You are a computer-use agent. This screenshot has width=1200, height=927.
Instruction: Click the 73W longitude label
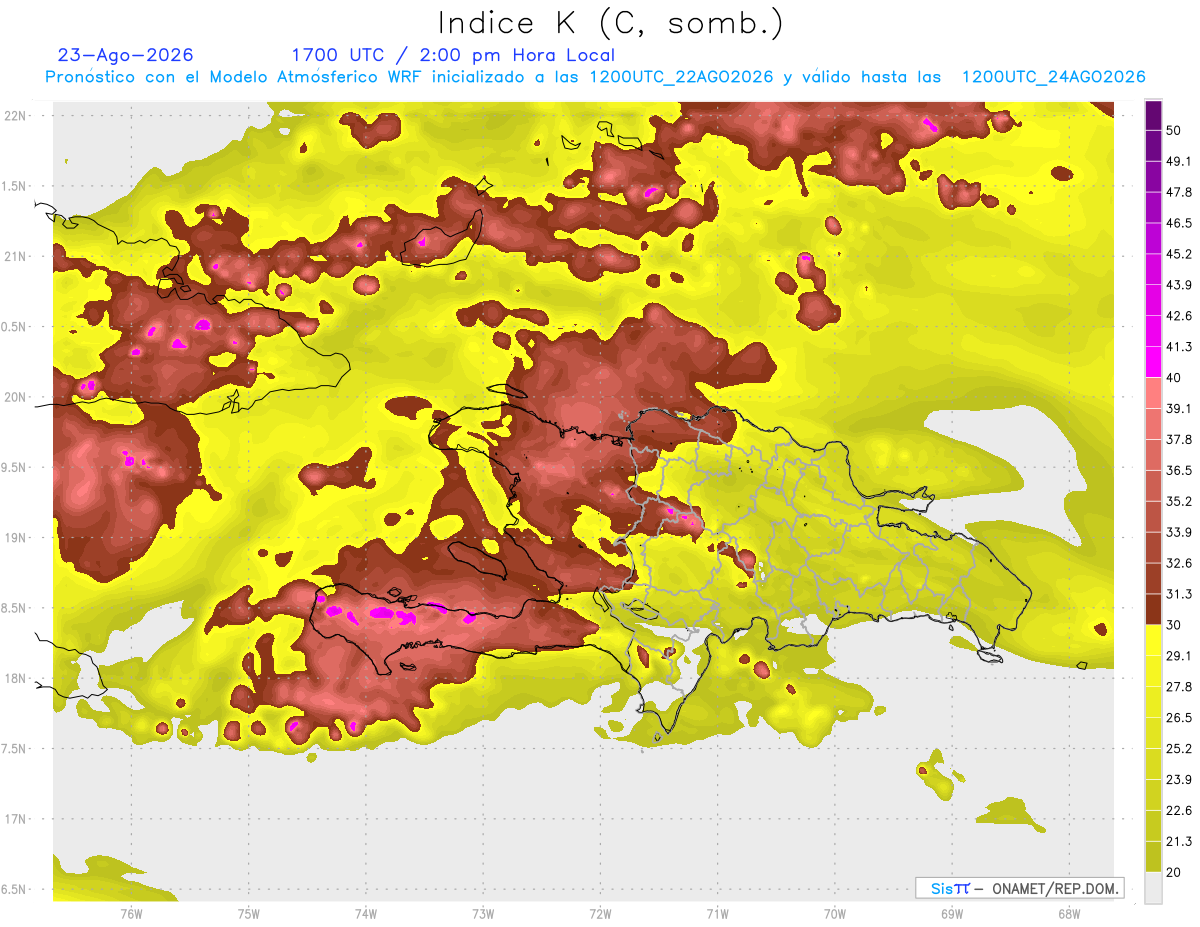point(482,914)
